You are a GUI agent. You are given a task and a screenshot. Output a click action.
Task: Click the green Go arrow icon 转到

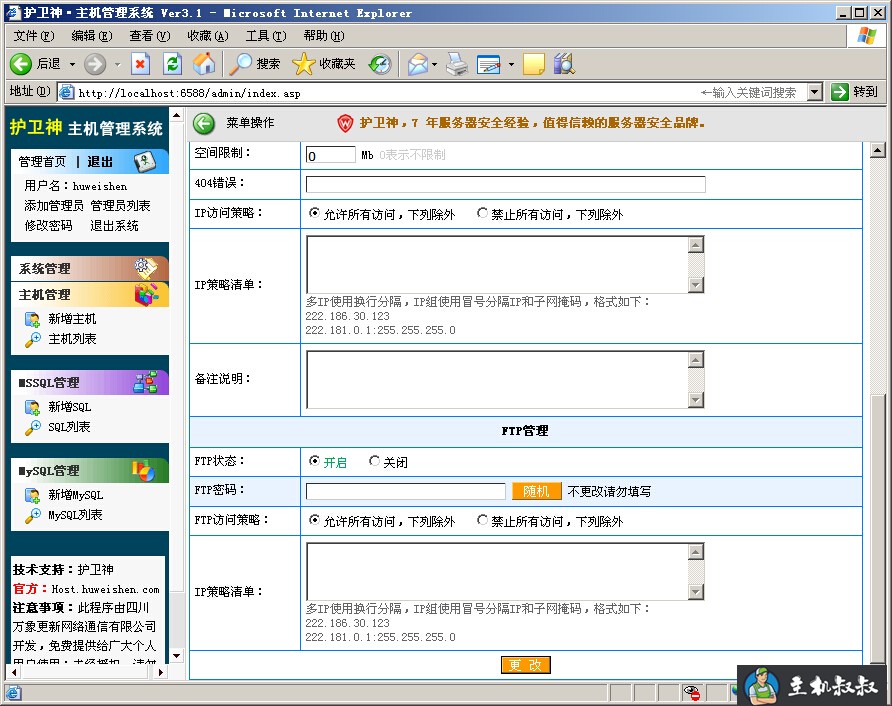click(840, 92)
